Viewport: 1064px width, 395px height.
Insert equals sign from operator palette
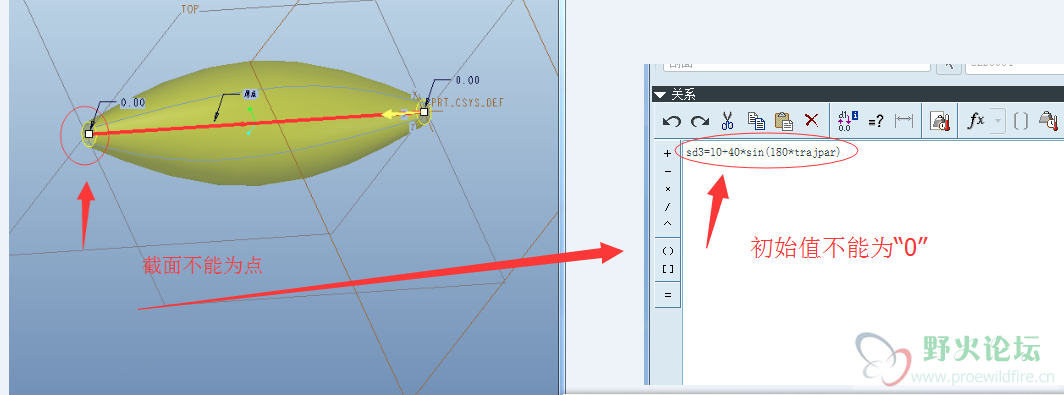pyautogui.click(x=668, y=295)
